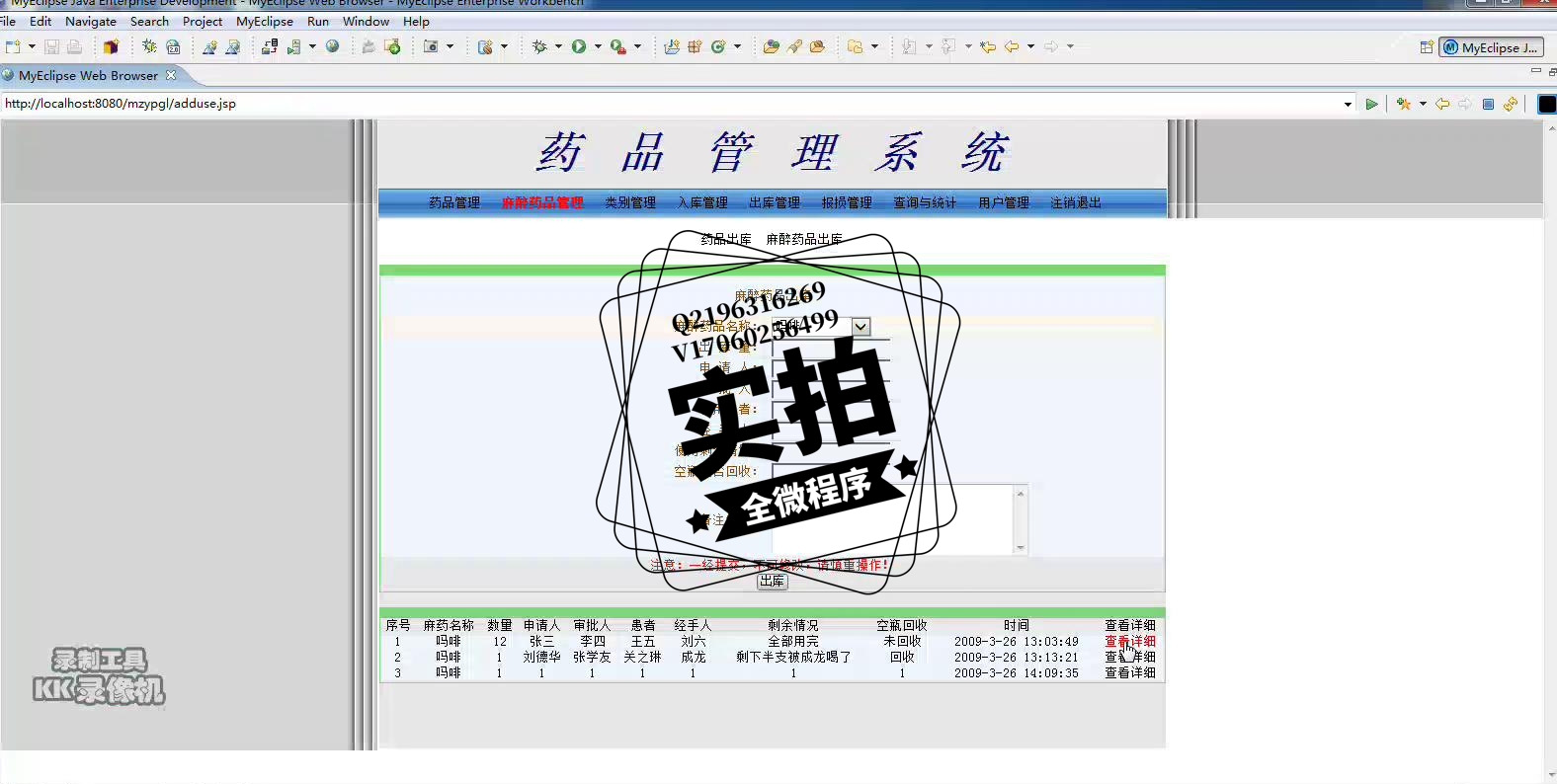
Task: Open the Help menu
Action: coord(416,21)
